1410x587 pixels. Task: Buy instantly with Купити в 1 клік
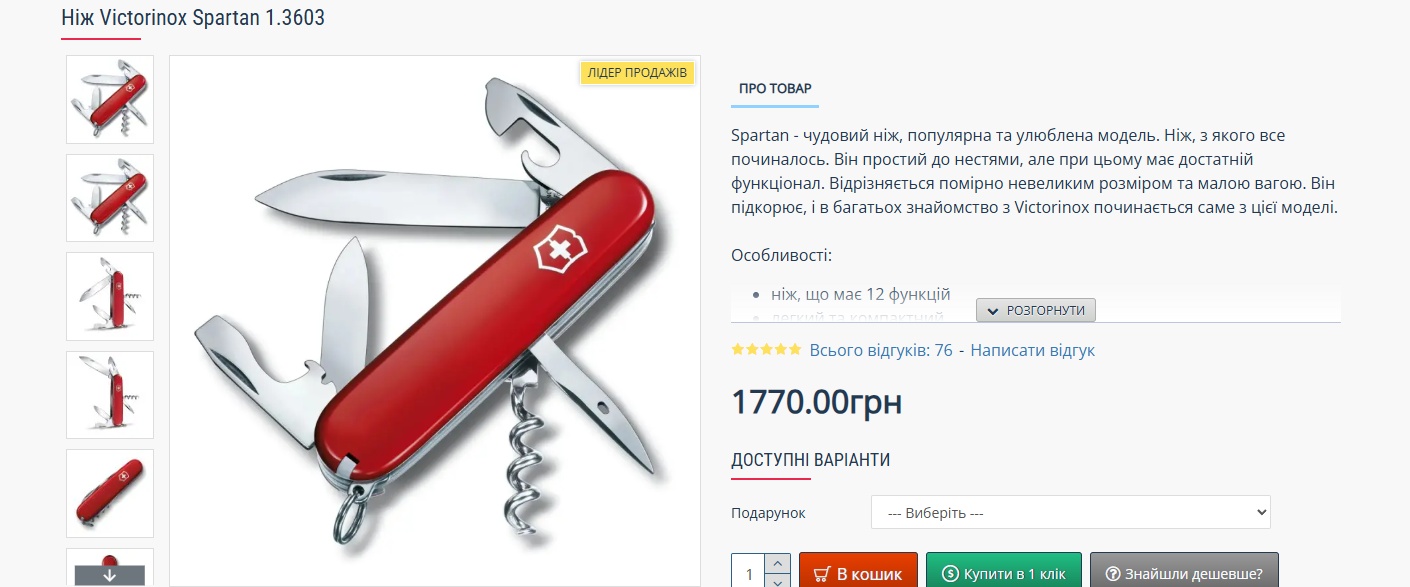tap(1004, 571)
